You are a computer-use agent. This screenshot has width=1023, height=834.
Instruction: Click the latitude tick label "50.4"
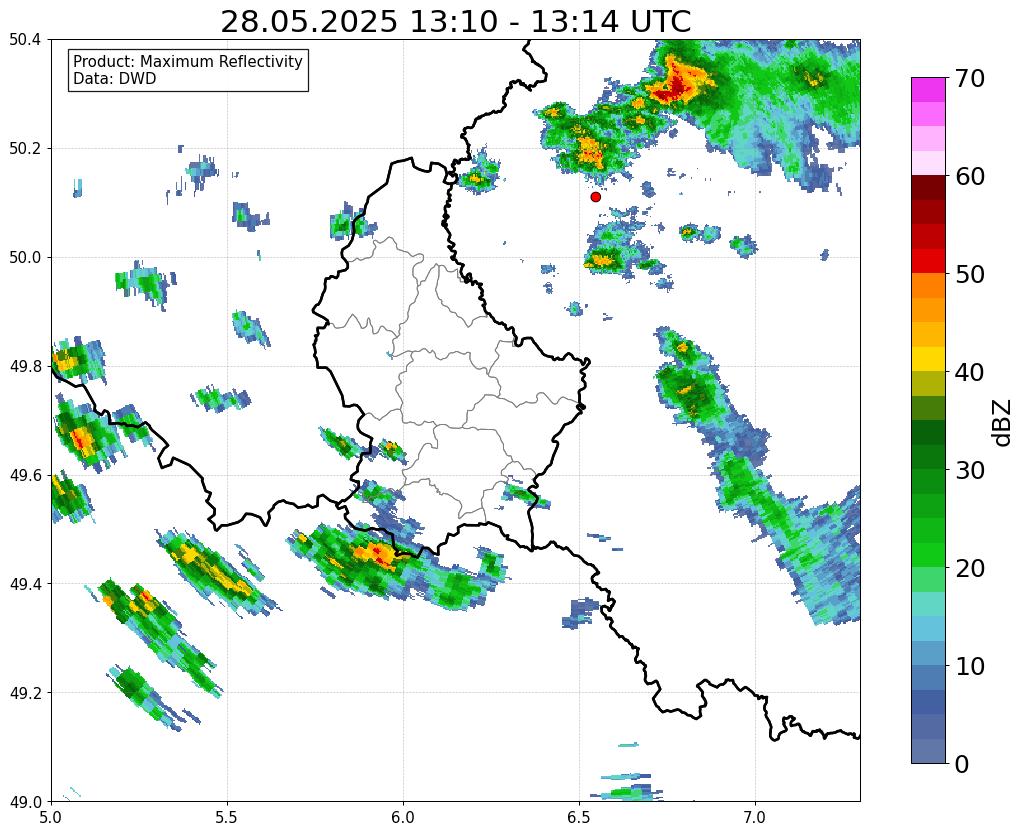(x=25, y=40)
